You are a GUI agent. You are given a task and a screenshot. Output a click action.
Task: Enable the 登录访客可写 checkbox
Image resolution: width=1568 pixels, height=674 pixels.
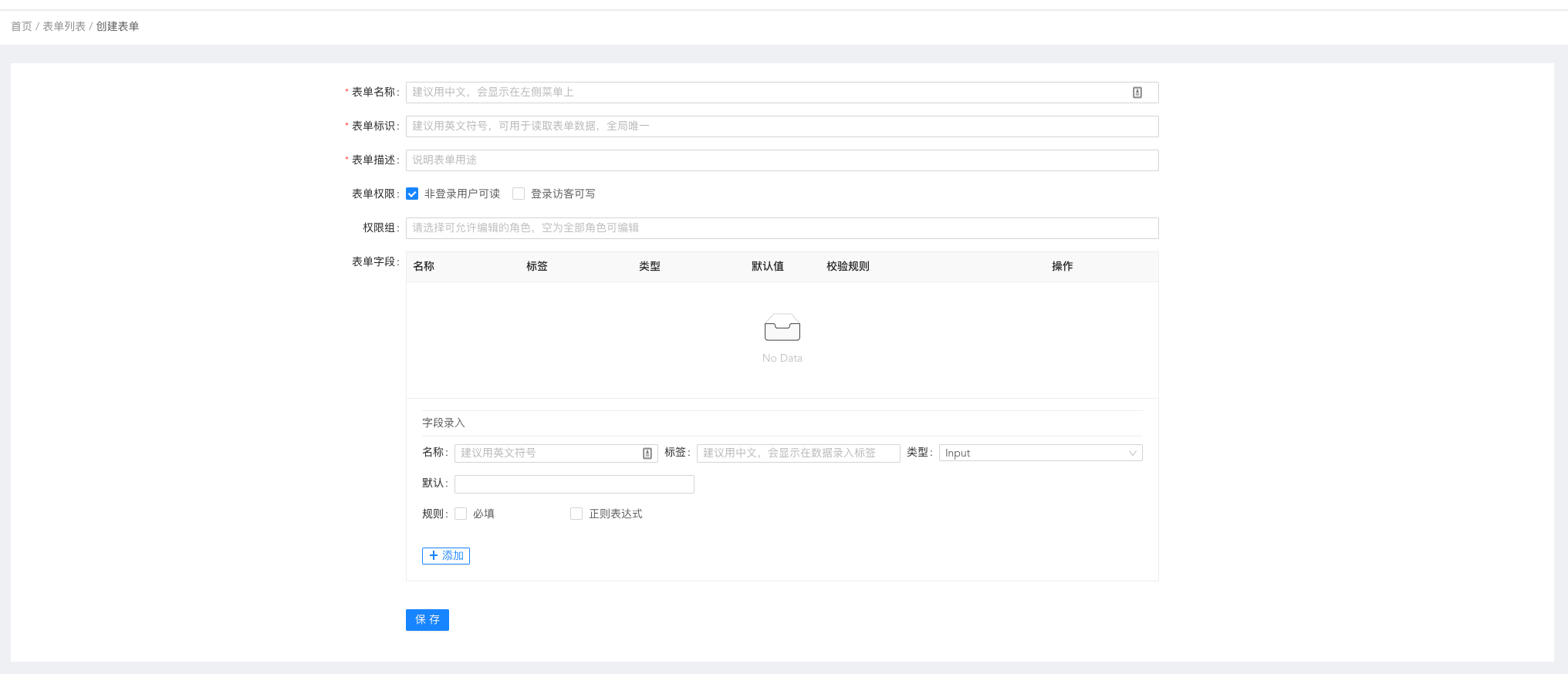click(x=519, y=194)
